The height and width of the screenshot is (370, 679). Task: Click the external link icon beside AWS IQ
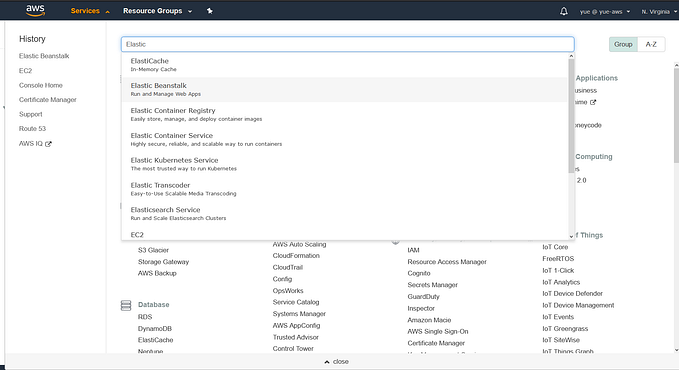pos(48,144)
